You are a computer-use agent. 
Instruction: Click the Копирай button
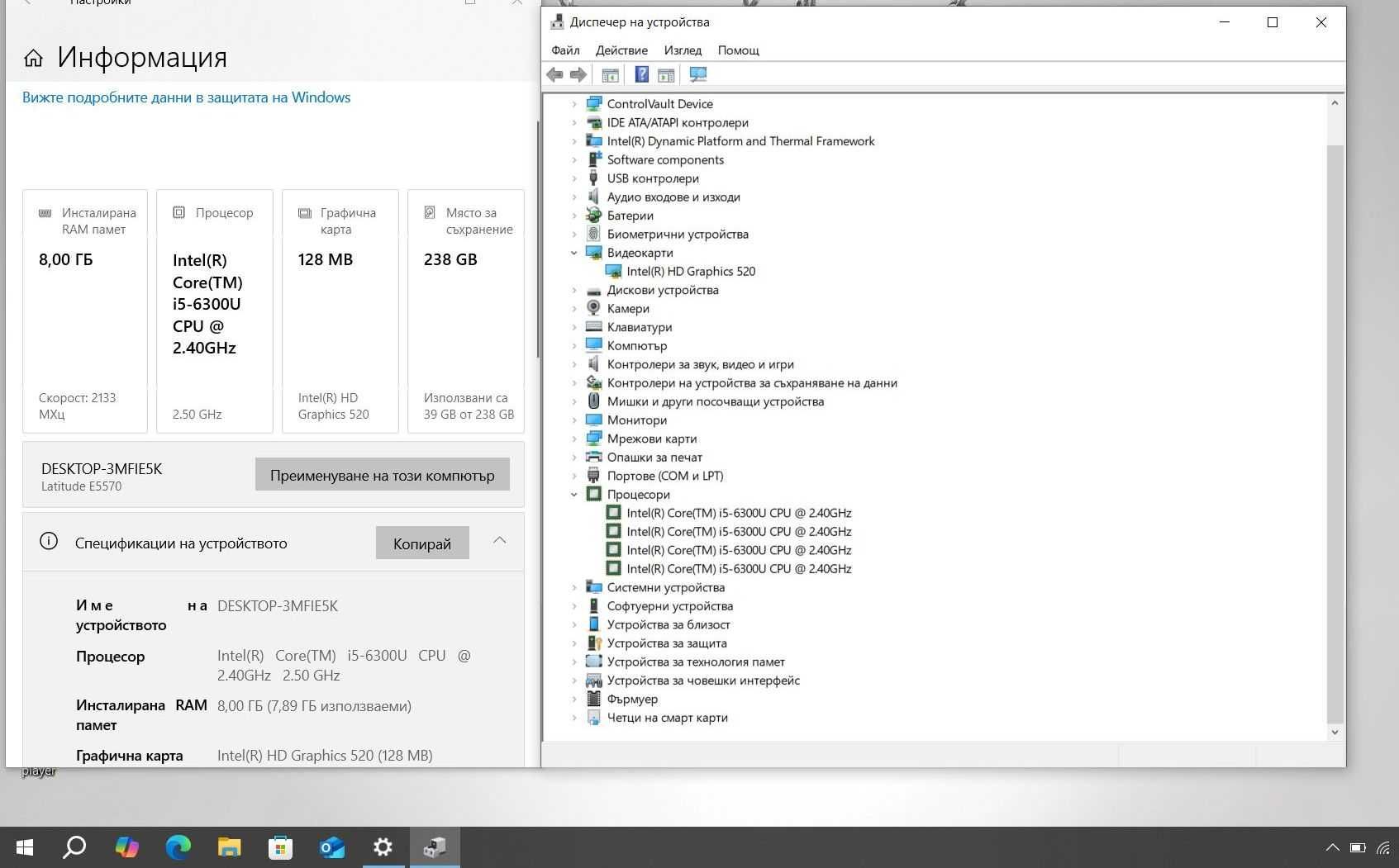422,543
